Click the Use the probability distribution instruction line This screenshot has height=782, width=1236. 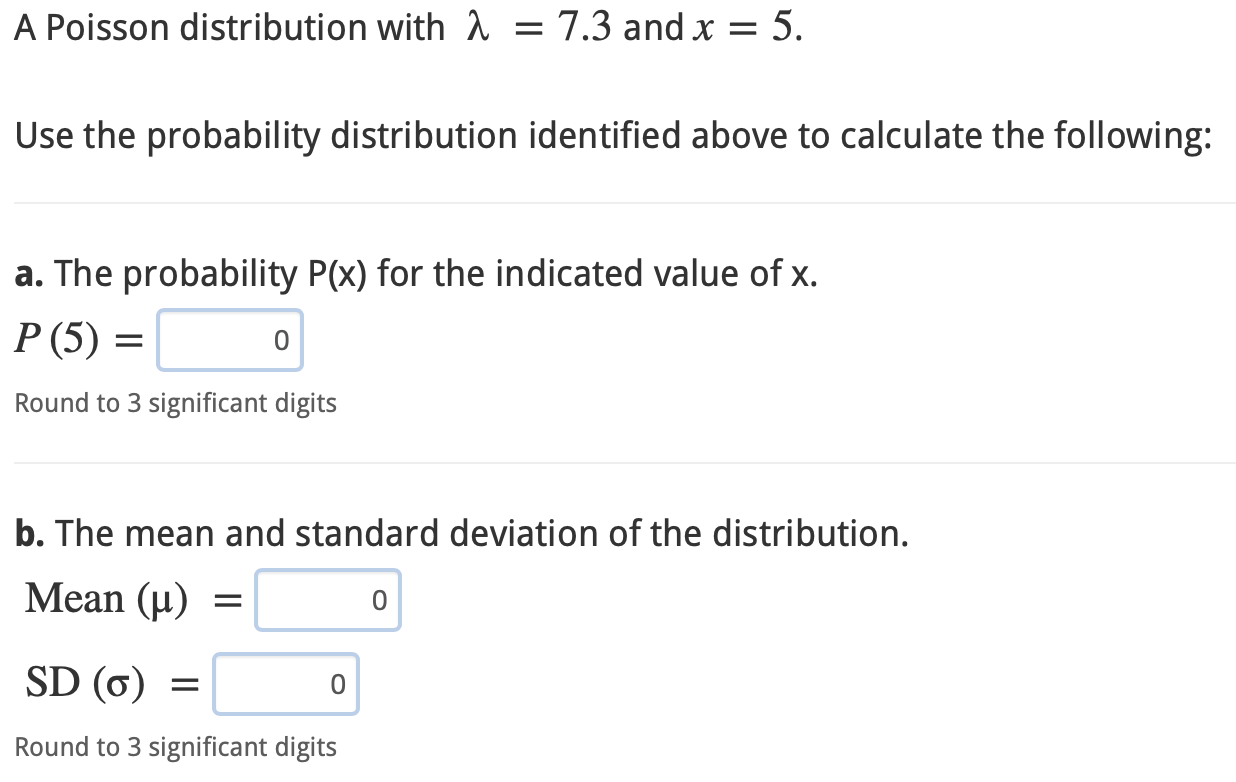[613, 135]
